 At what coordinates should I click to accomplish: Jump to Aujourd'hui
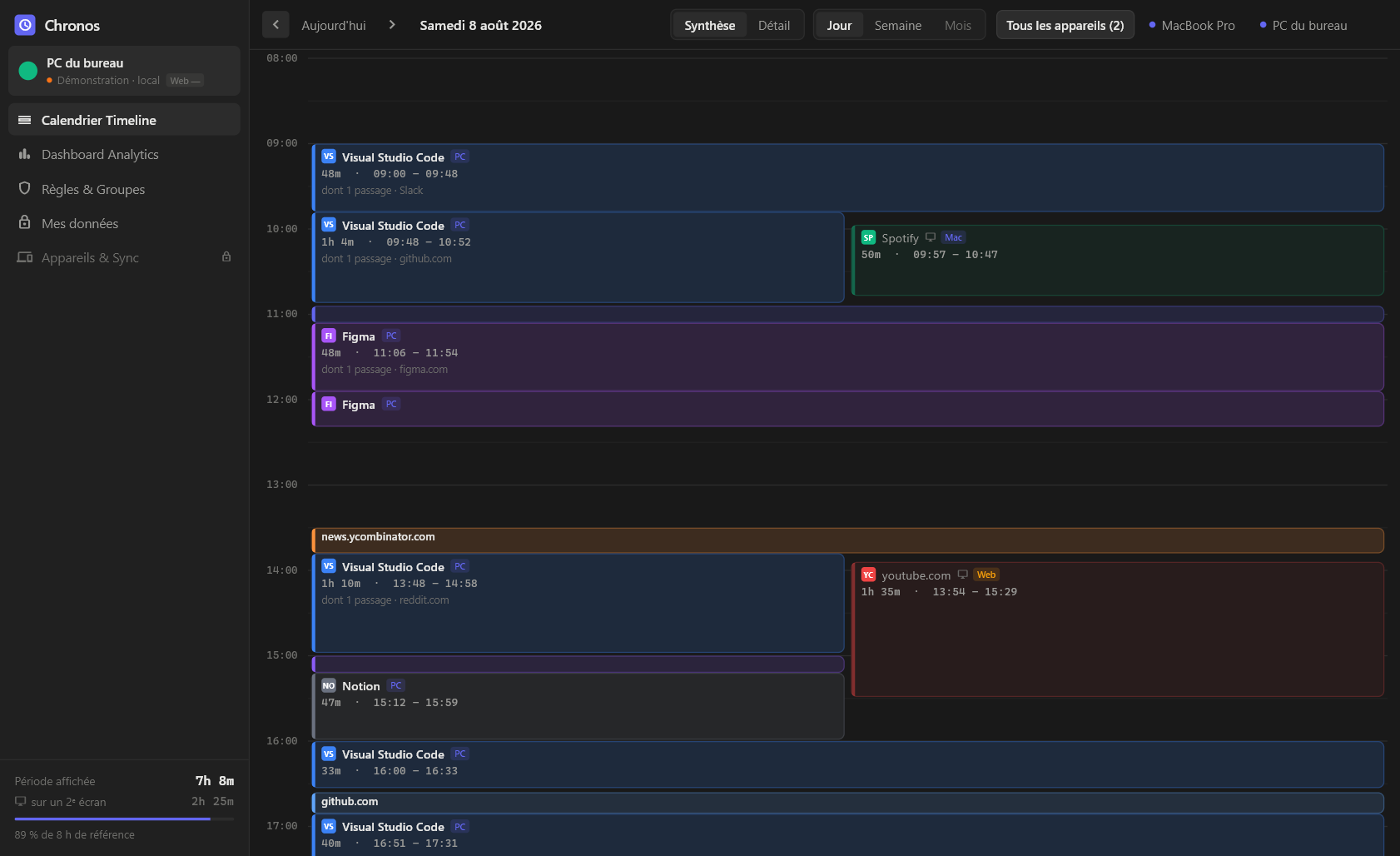click(334, 26)
